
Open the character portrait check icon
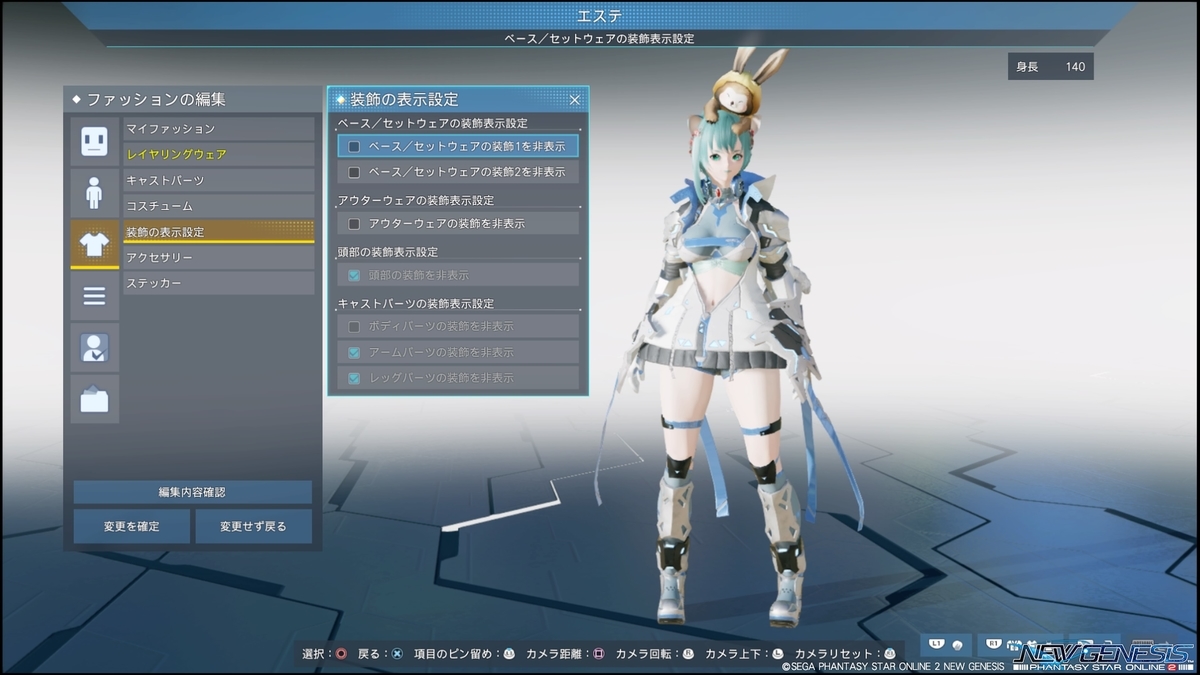[94, 347]
